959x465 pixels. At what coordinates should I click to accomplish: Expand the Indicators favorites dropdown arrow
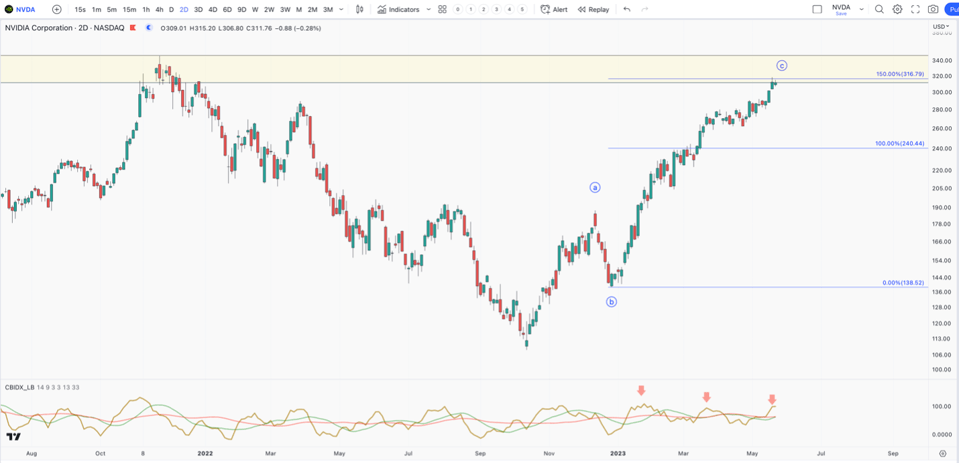428,10
